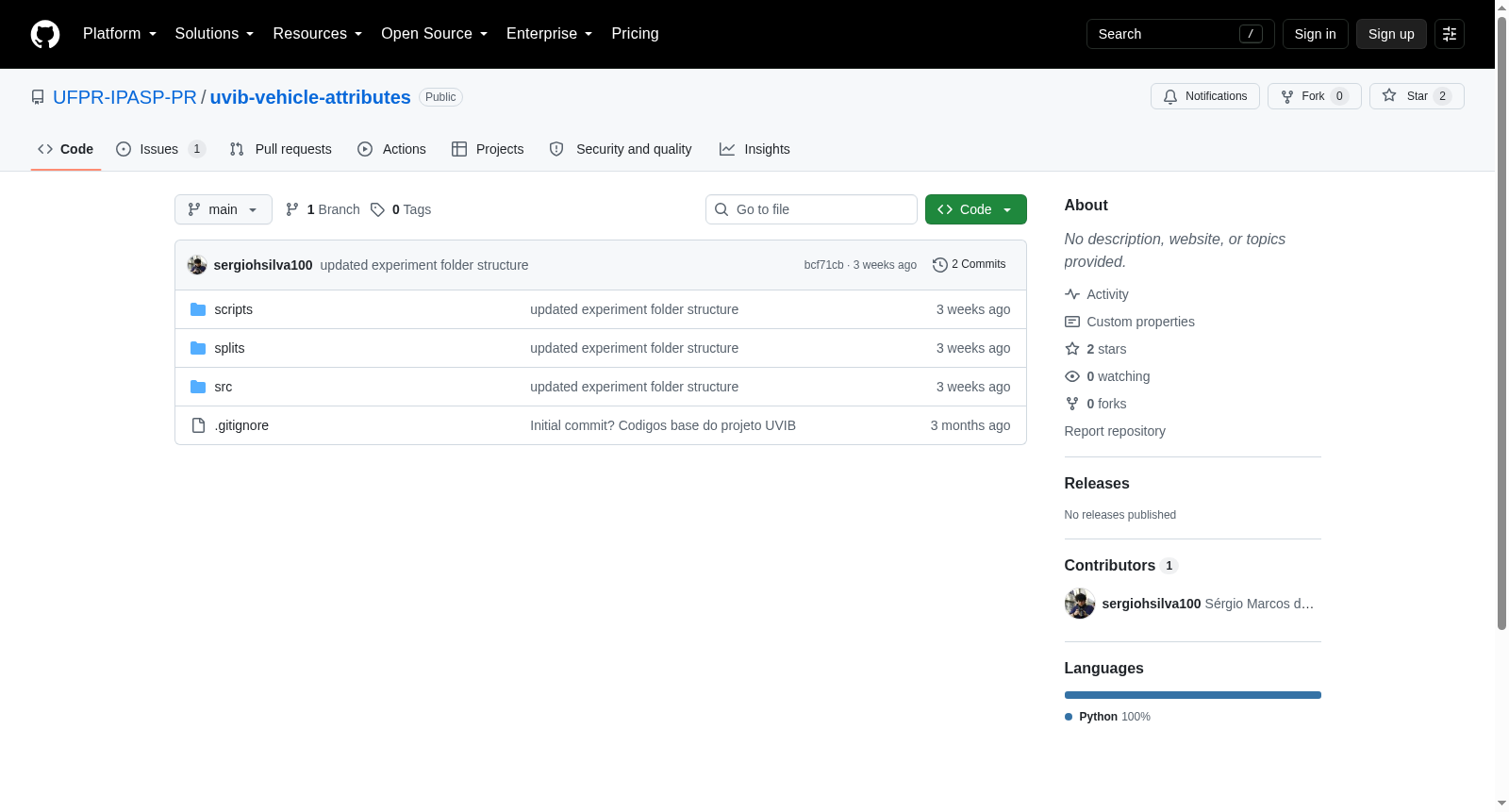Click the eye icon beside 0 watching

[x=1072, y=376]
